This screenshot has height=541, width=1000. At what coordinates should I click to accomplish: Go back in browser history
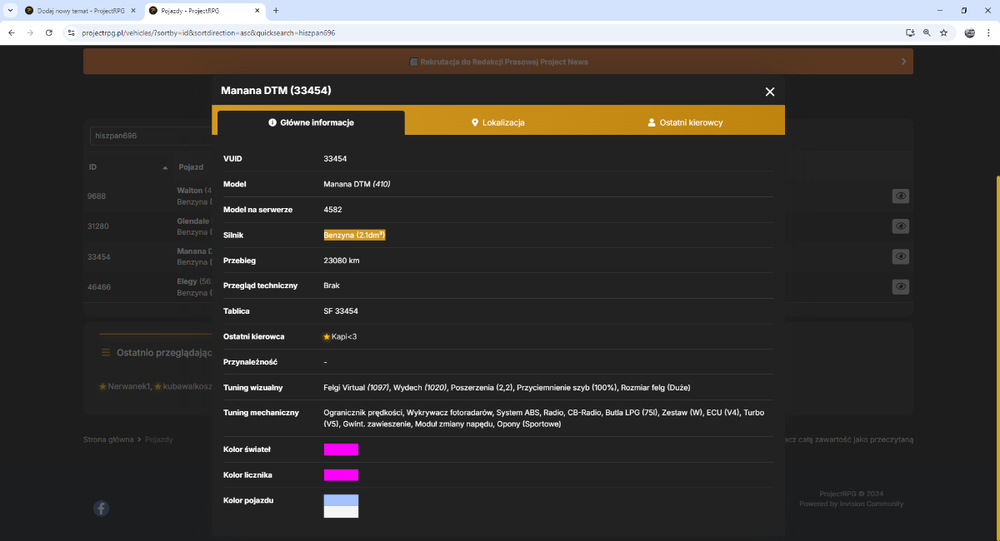point(11,33)
